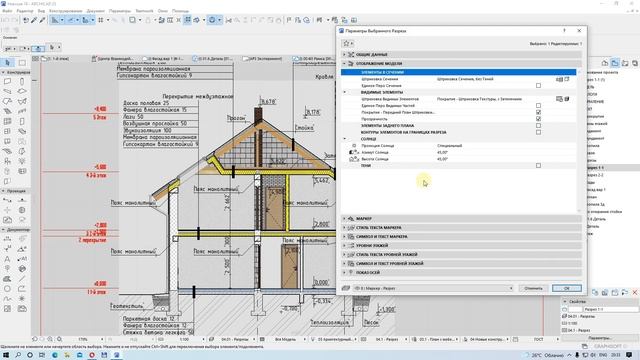Expand the Показ Осей section
This screenshot has height=360, width=640.
(461, 273)
